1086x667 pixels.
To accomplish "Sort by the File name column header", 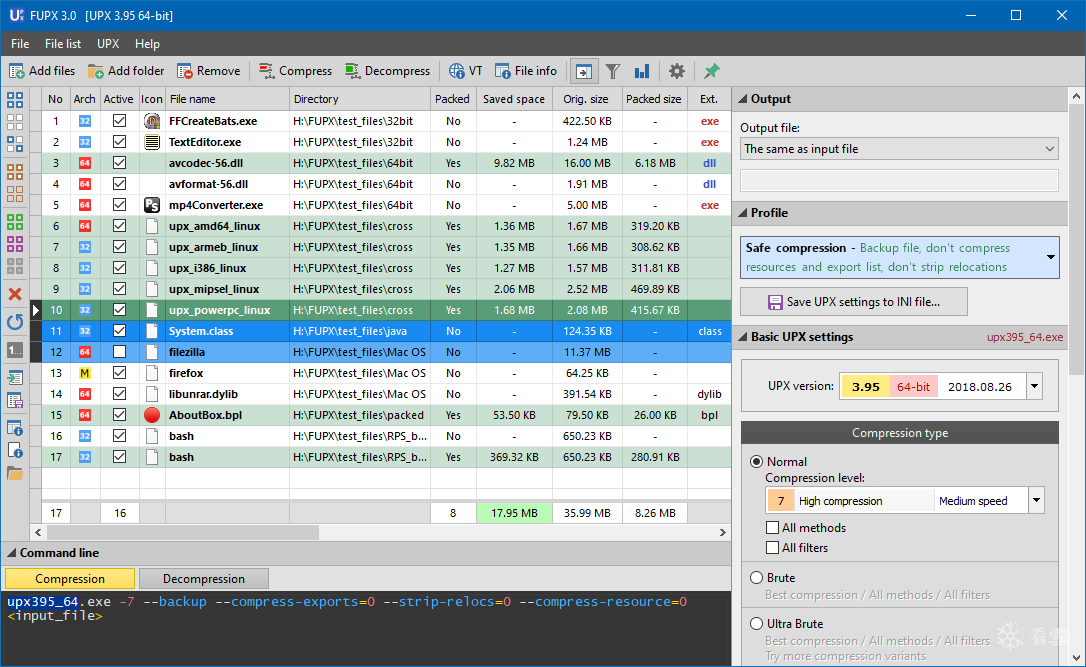I will point(227,99).
